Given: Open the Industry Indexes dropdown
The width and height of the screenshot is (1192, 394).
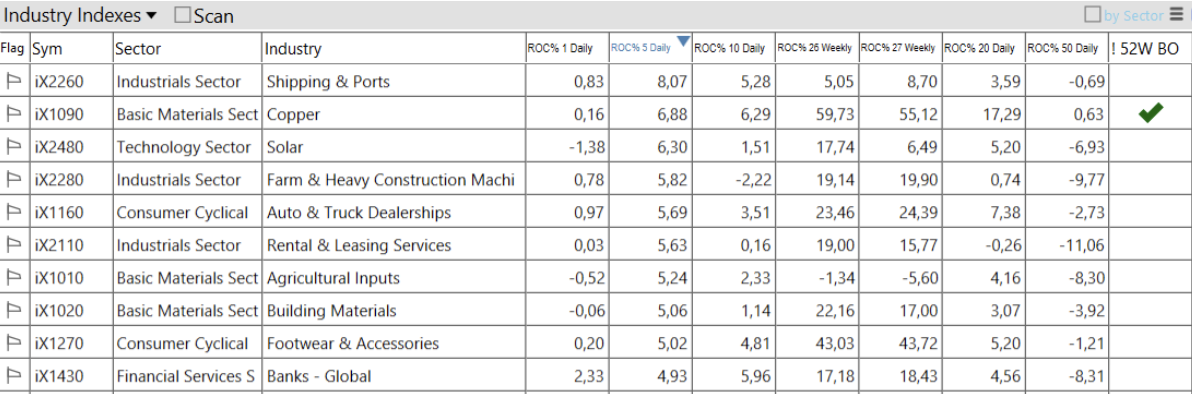Looking at the screenshot, I should [81, 14].
